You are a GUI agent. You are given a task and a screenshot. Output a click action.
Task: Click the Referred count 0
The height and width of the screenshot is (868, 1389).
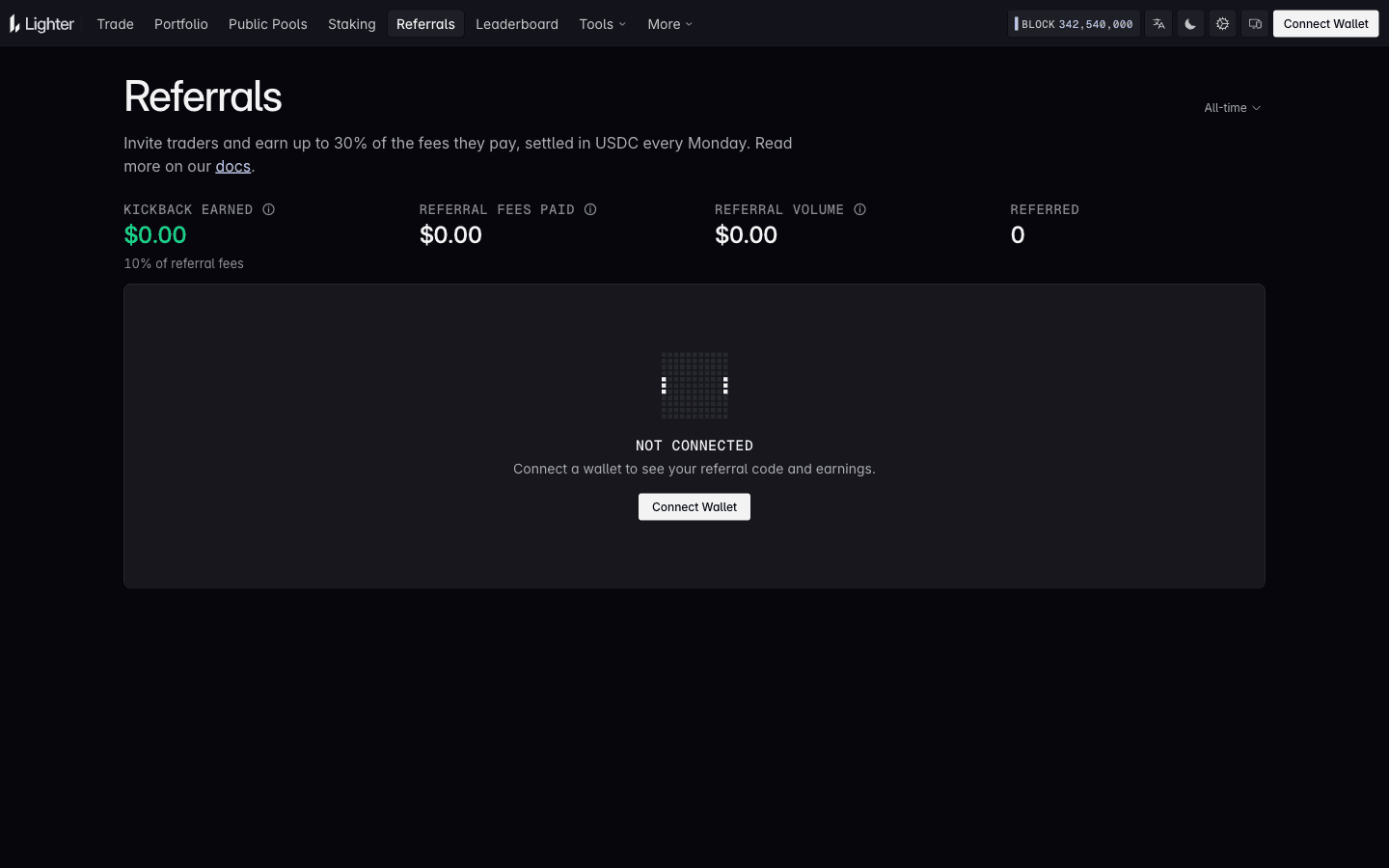point(1018,234)
